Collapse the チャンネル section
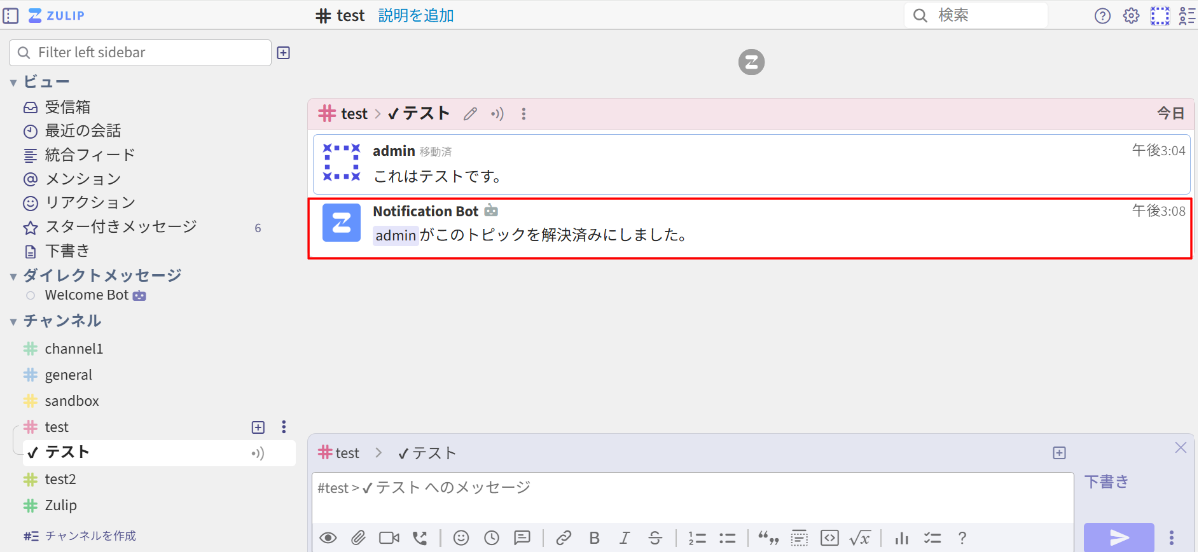The height and width of the screenshot is (552, 1198). pos(14,321)
